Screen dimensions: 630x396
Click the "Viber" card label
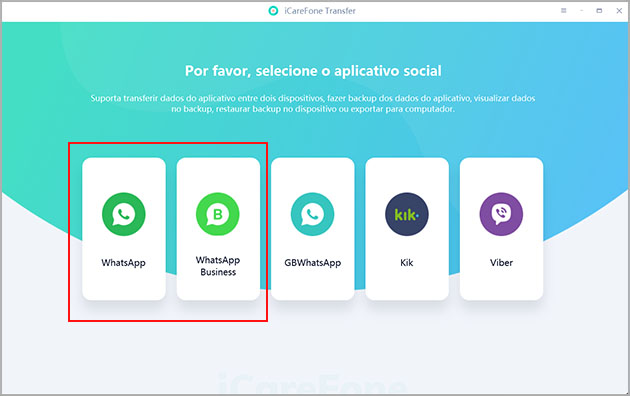(501, 263)
